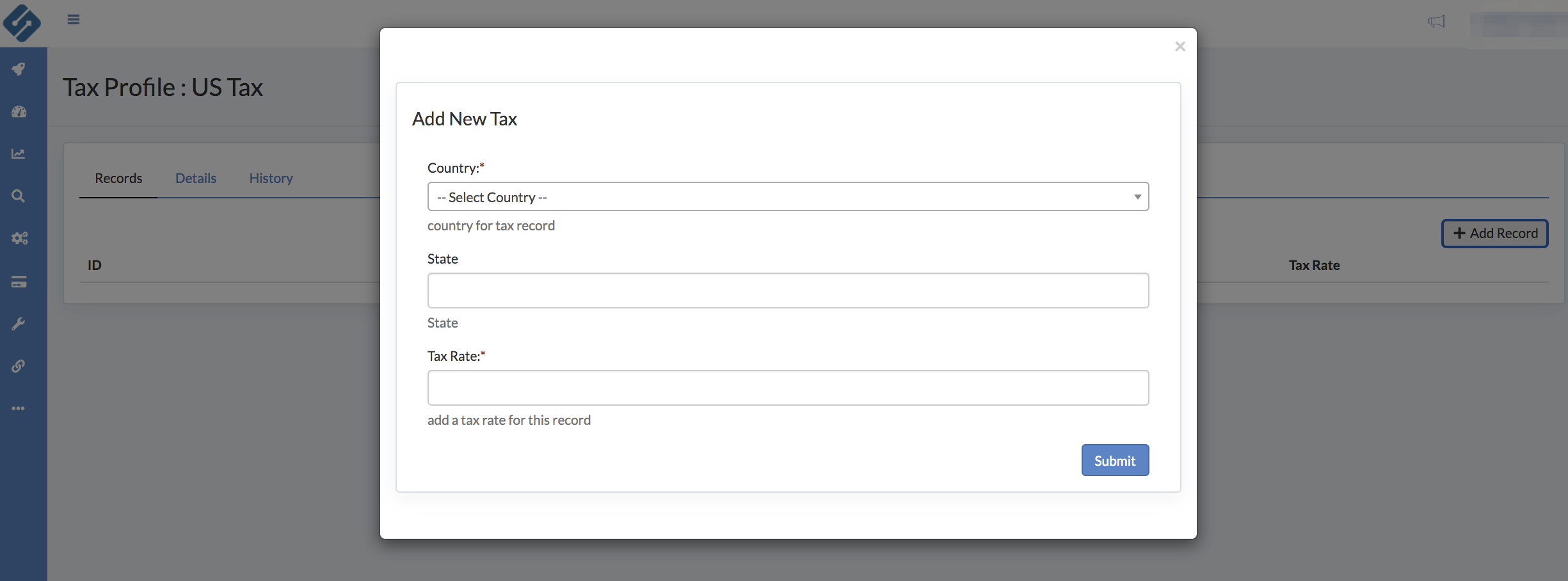1568x581 pixels.
Task: Switch to the Records tab
Action: [x=118, y=179]
